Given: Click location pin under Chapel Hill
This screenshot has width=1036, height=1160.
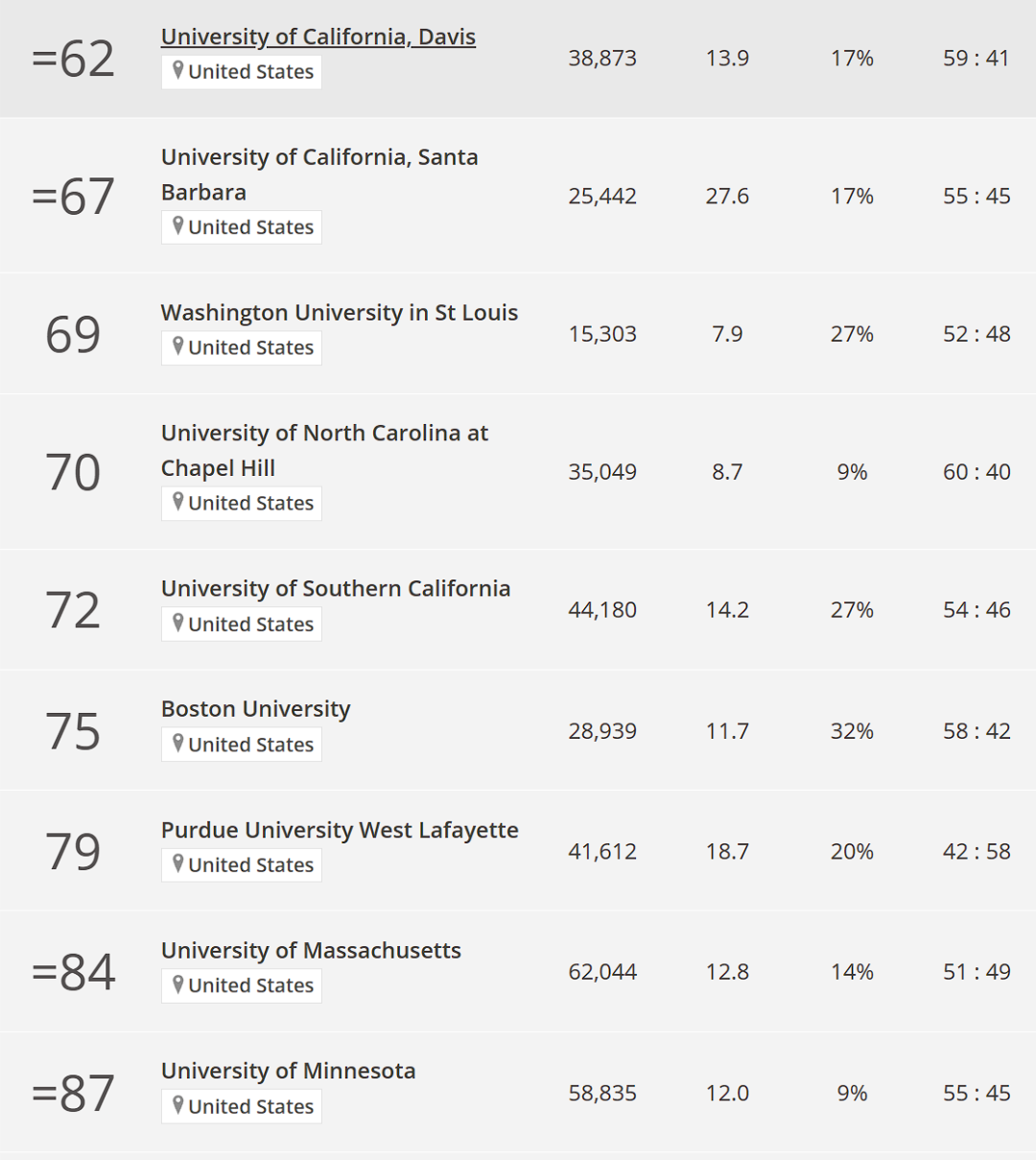Looking at the screenshot, I should point(177,501).
